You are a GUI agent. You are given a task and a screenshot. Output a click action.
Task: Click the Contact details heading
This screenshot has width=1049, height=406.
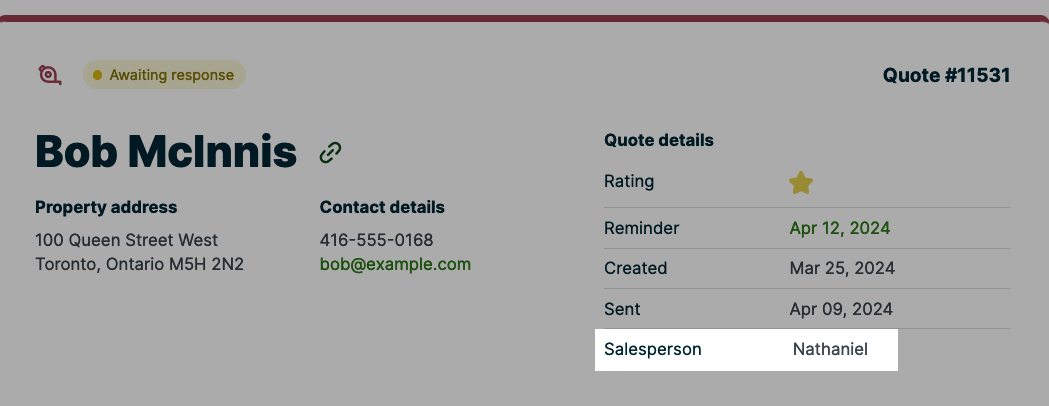point(382,207)
